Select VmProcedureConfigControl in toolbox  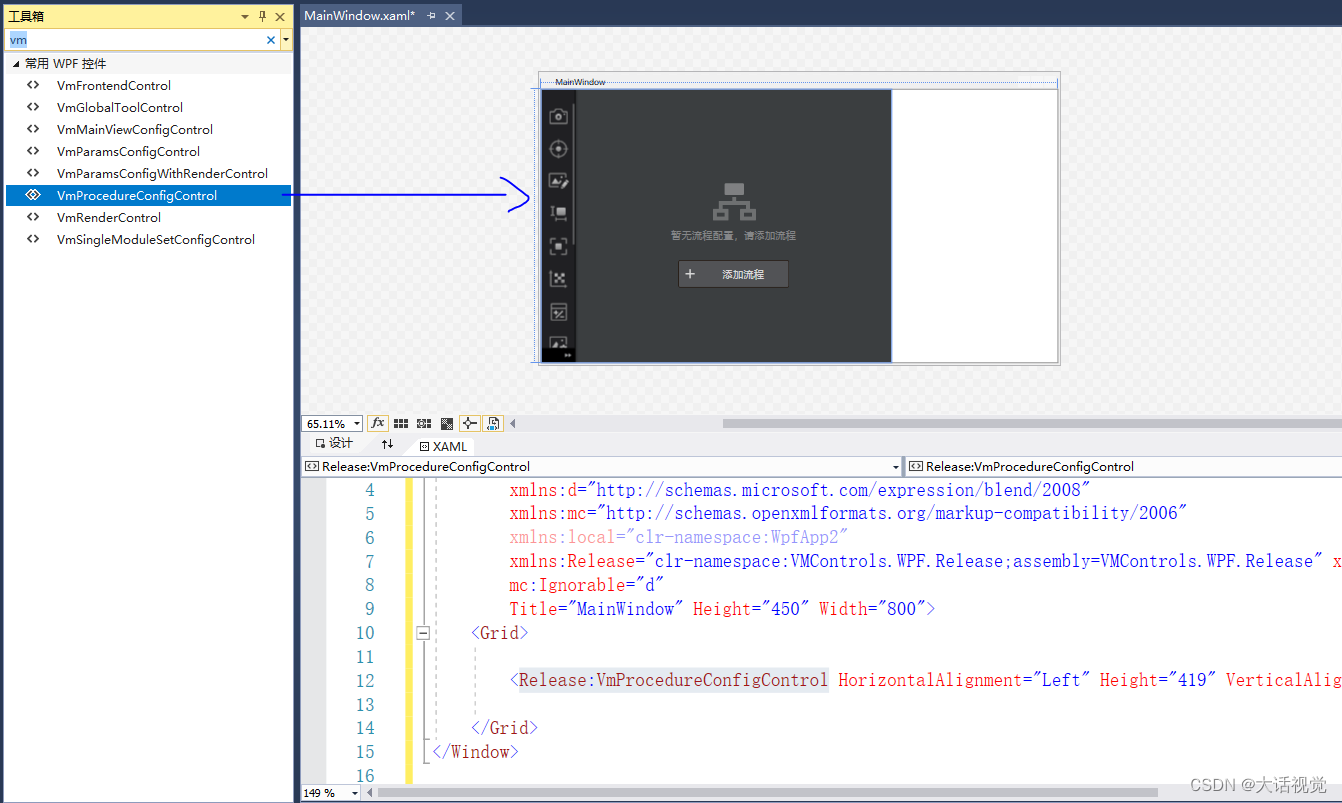(x=148, y=195)
